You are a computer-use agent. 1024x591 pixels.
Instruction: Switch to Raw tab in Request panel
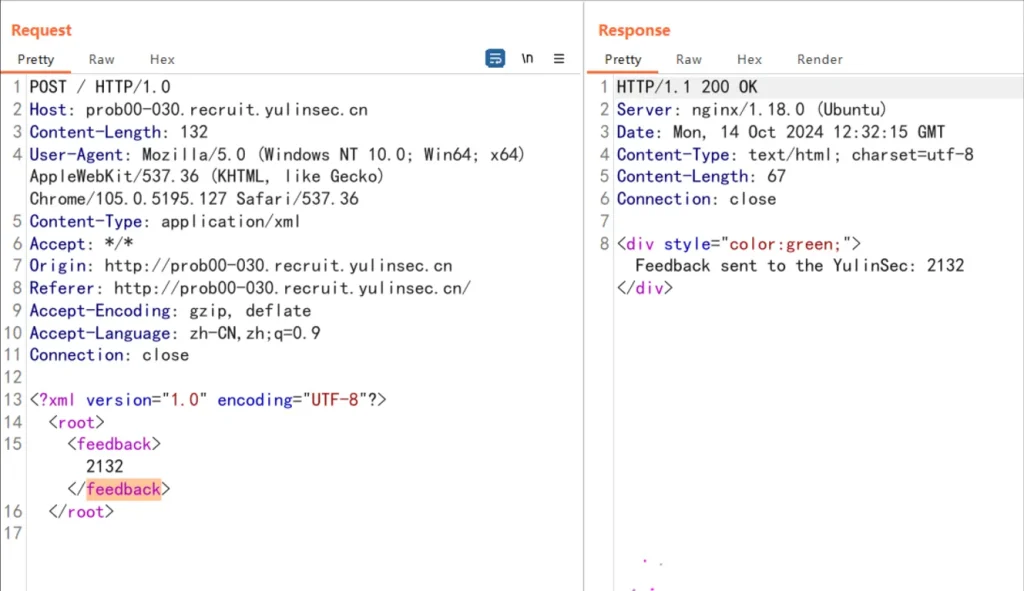point(101,59)
